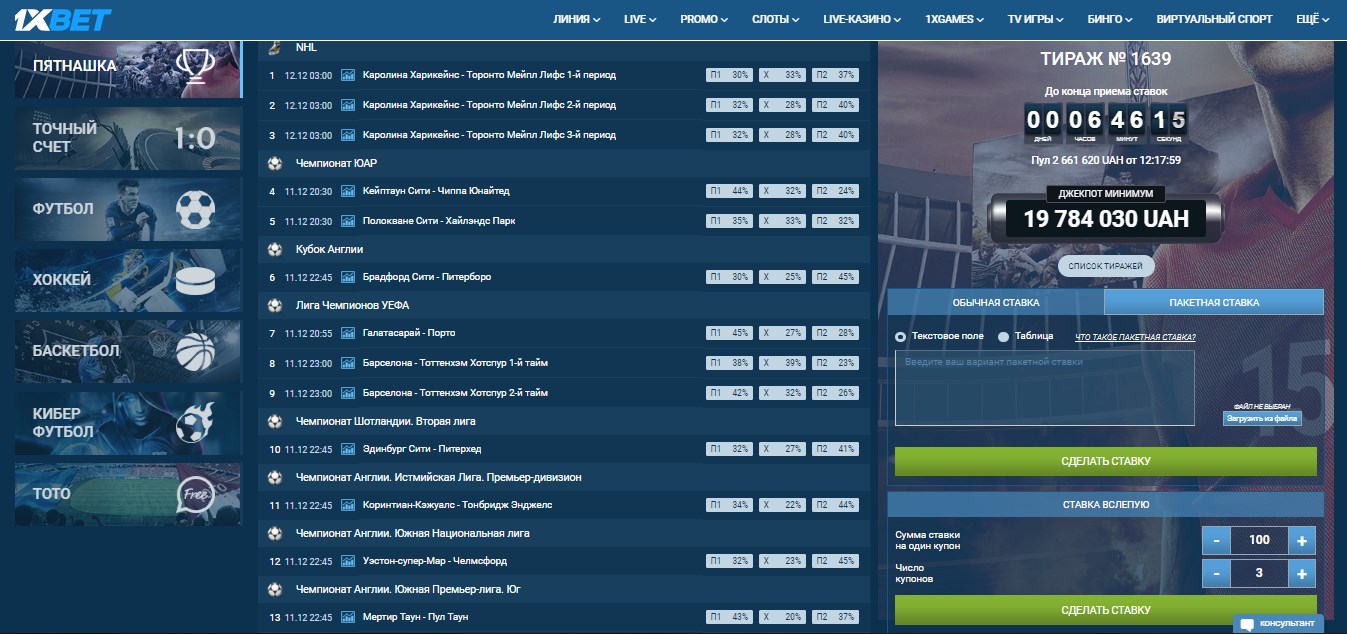The height and width of the screenshot is (634, 1347).
Task: Switch to ОБЫЧНАЯ СТАВКА tab
Action: click(x=996, y=302)
